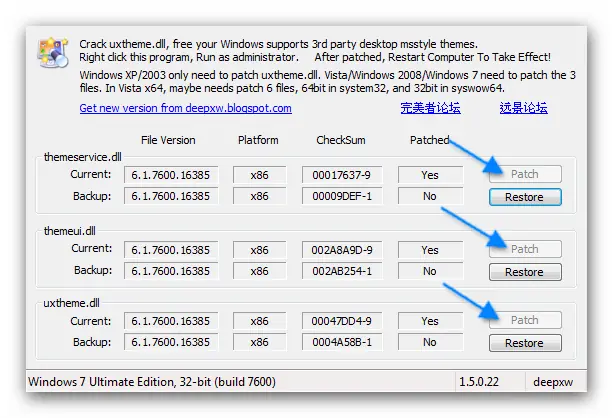Click themeservice.dll backup Patched No field

tap(430, 196)
